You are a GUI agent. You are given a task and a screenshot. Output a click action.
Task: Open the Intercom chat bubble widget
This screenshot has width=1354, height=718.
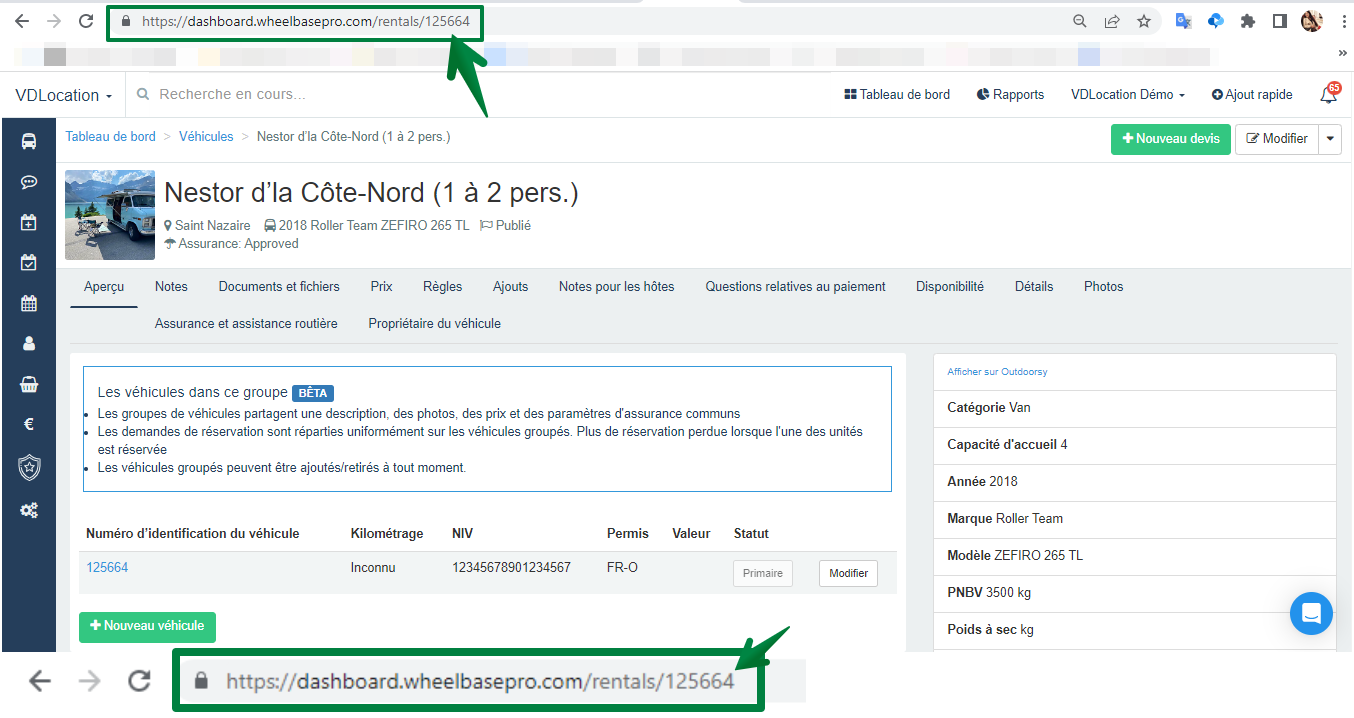[1311, 613]
